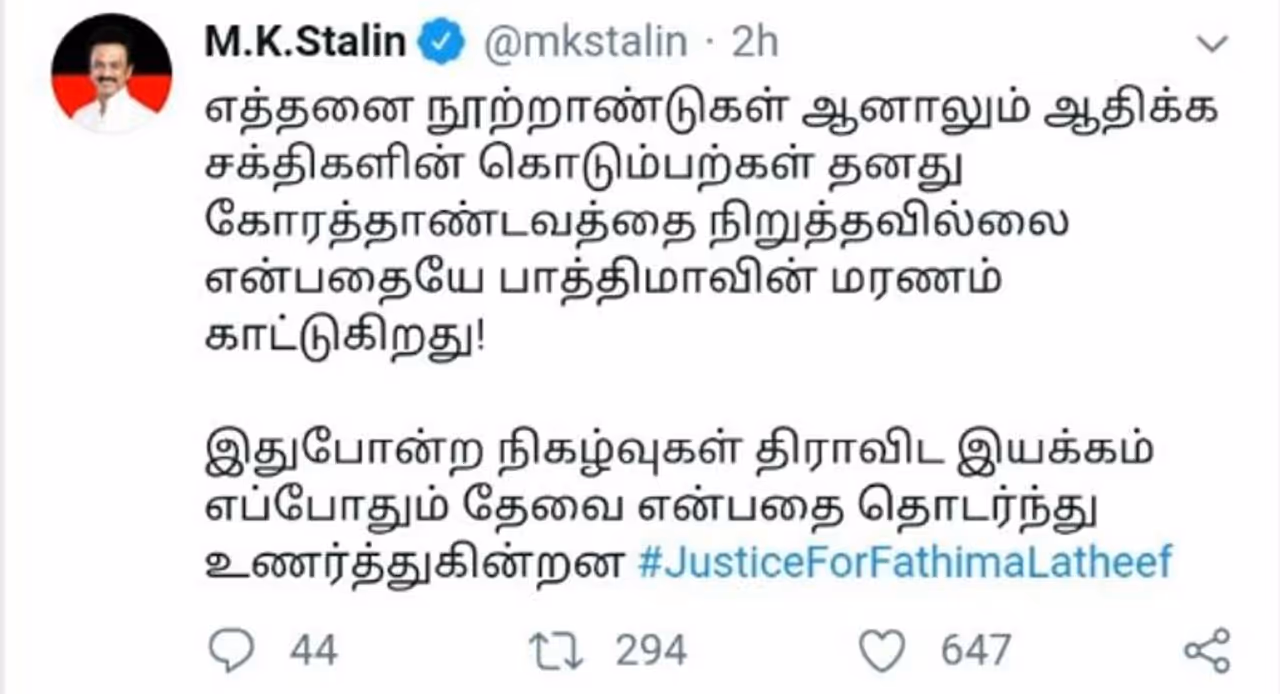This screenshot has width=1280, height=694.
Task: Open the 2h timestamp link
Action: pos(755,43)
